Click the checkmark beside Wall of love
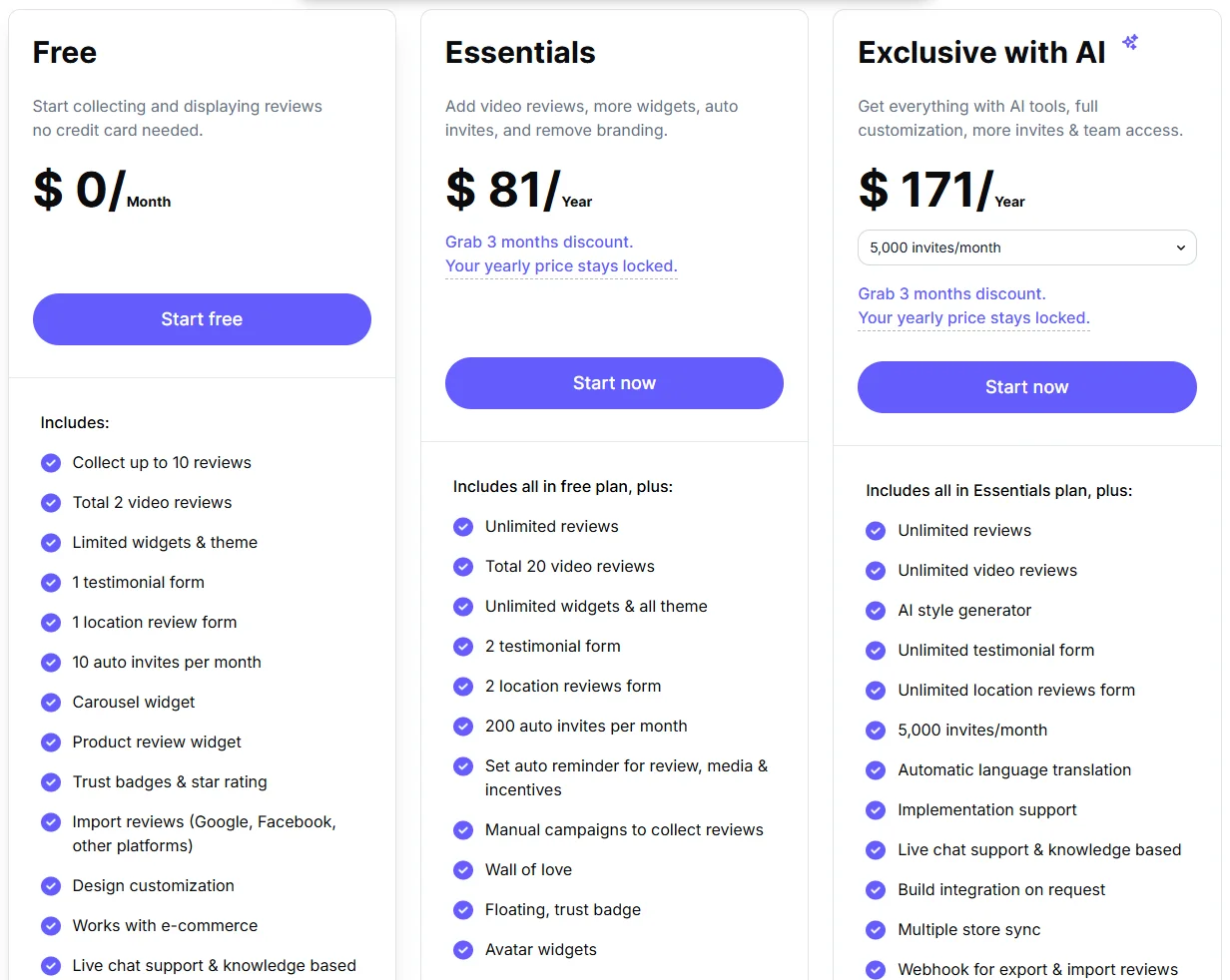 coord(463,869)
